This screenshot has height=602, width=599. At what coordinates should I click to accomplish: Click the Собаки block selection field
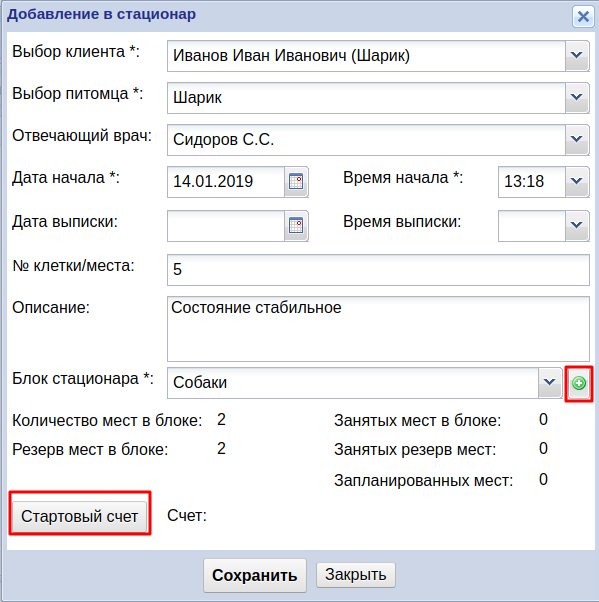pyautogui.click(x=353, y=383)
